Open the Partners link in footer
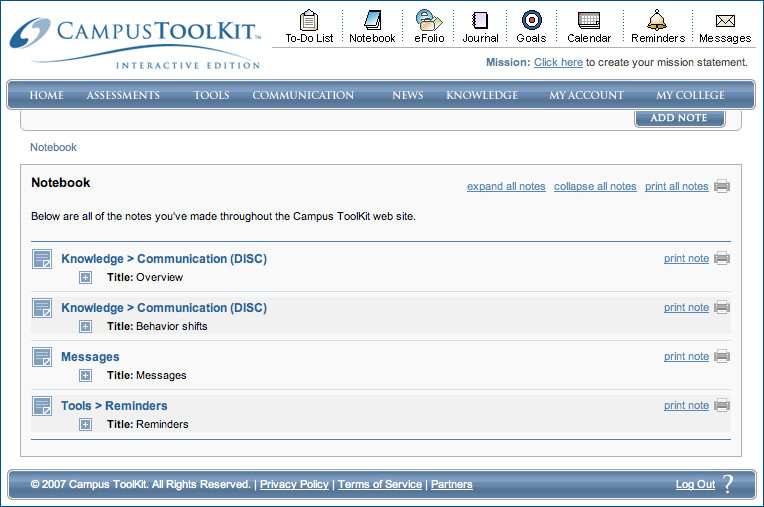The height and width of the screenshot is (507, 764). coord(452,484)
